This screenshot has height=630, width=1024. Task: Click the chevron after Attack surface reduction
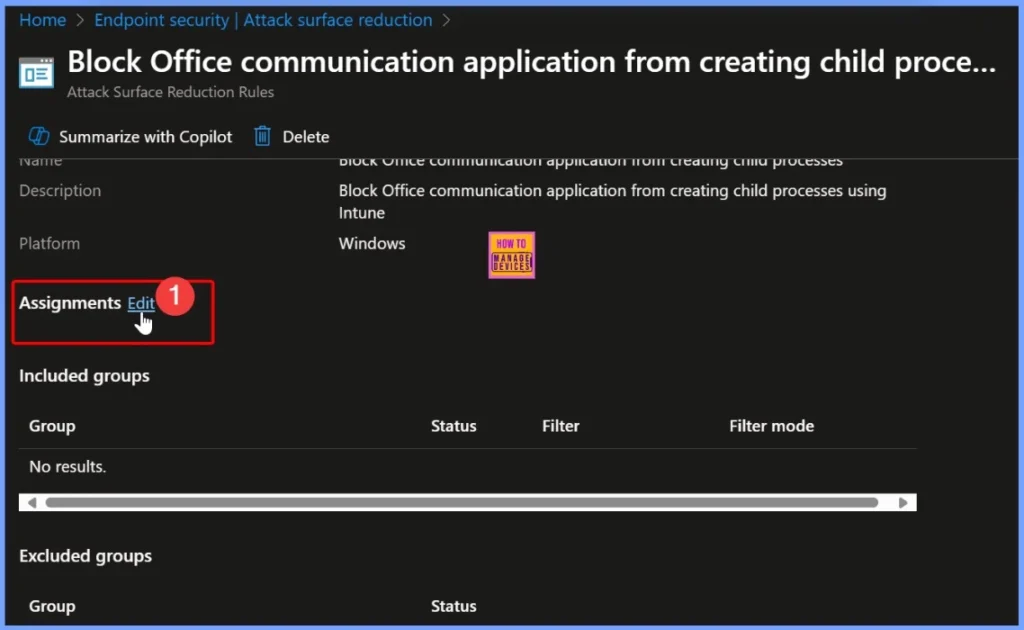point(447,19)
